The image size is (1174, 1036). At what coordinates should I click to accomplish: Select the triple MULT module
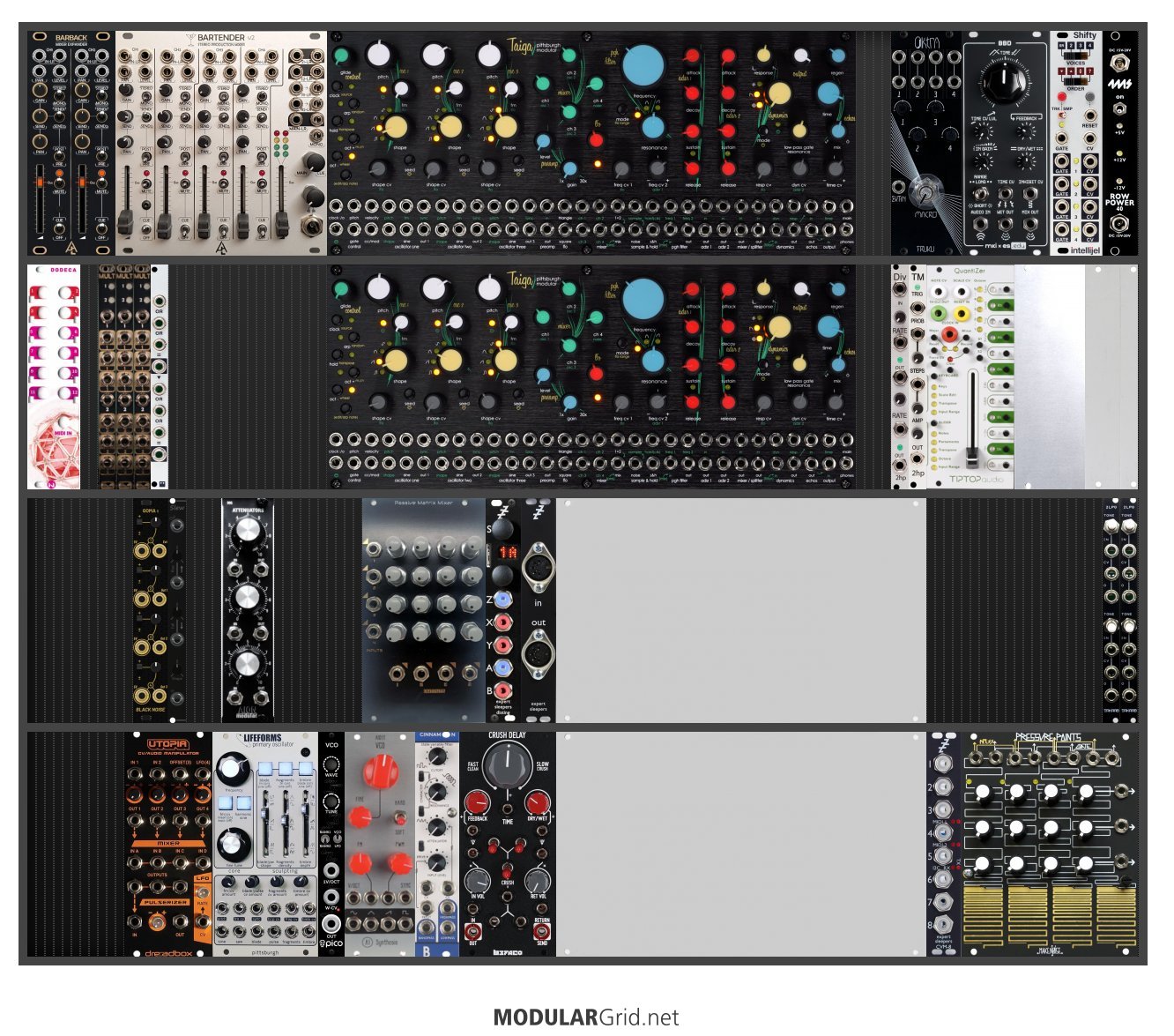[124, 376]
